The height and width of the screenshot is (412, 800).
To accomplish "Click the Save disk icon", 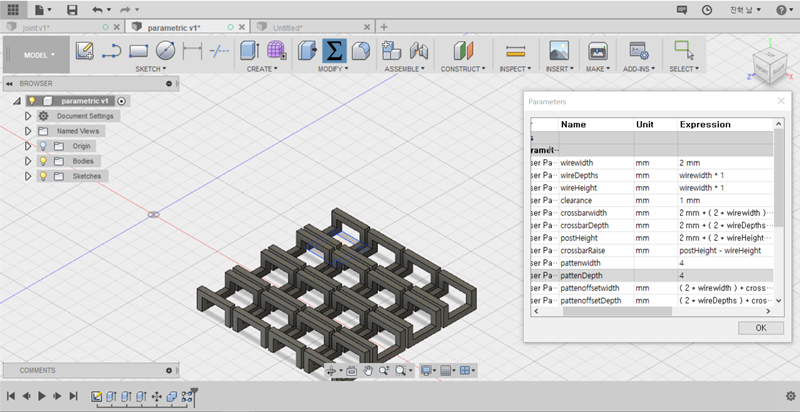I will [x=72, y=10].
